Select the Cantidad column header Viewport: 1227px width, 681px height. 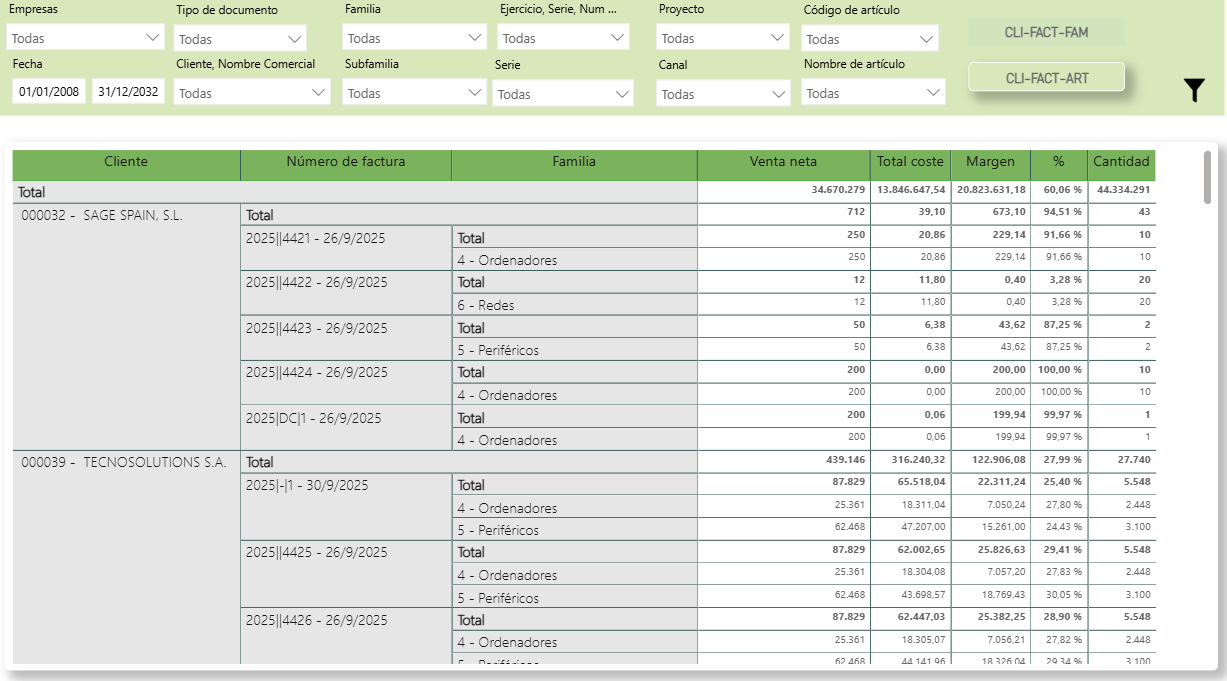(x=1121, y=162)
